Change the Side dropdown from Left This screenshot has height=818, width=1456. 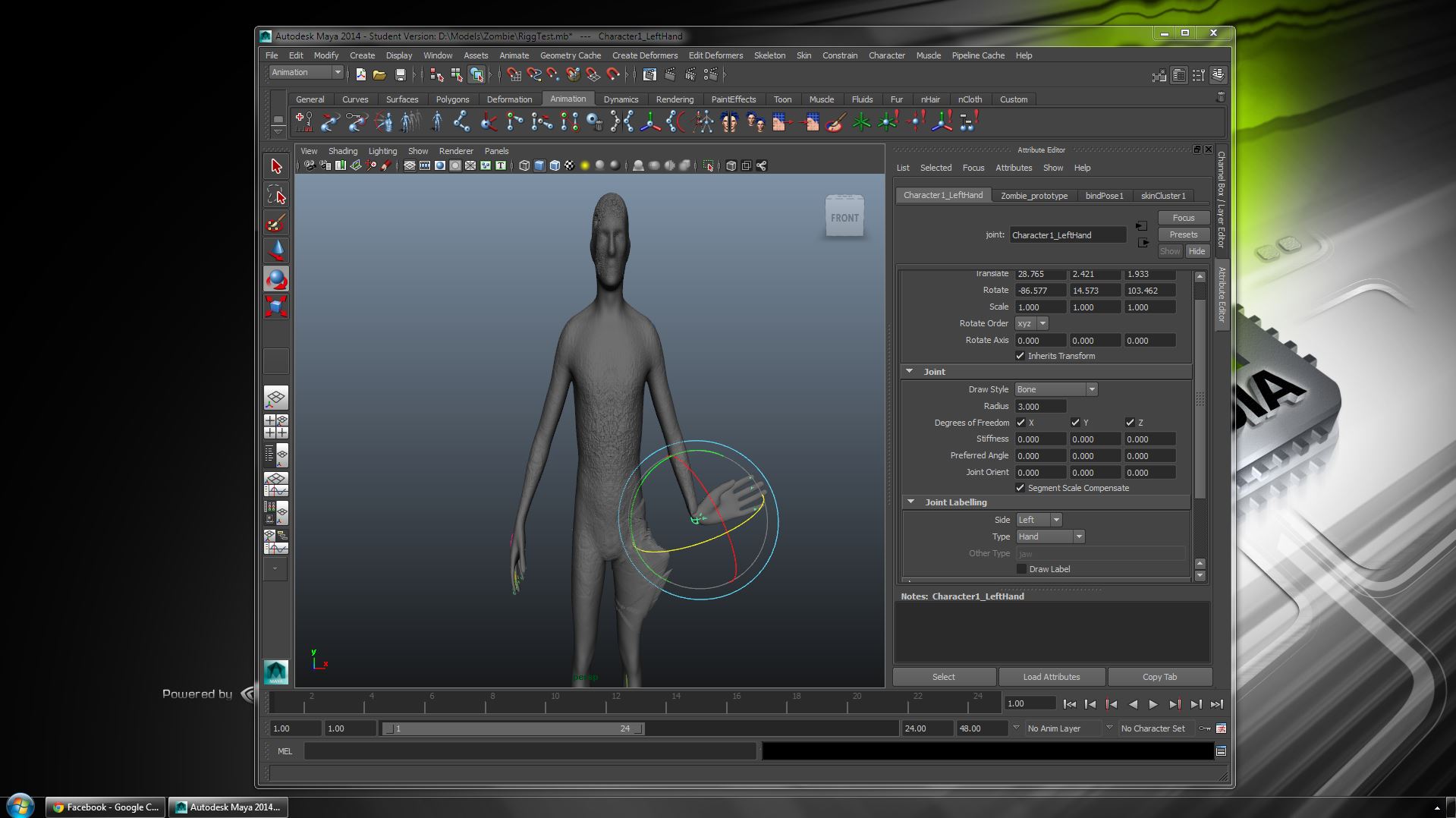[x=1038, y=520]
